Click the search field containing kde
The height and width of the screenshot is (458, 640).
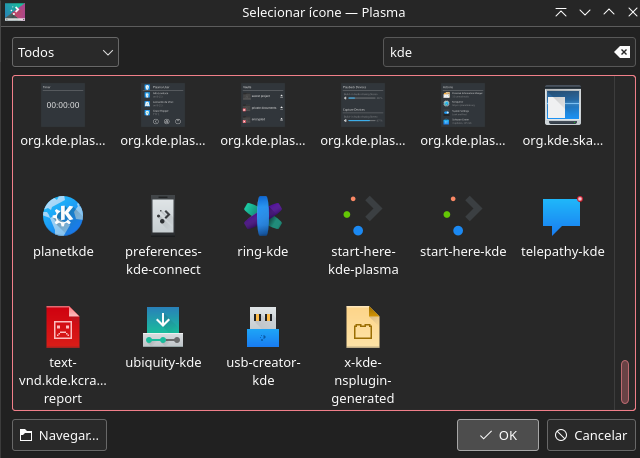pos(495,52)
